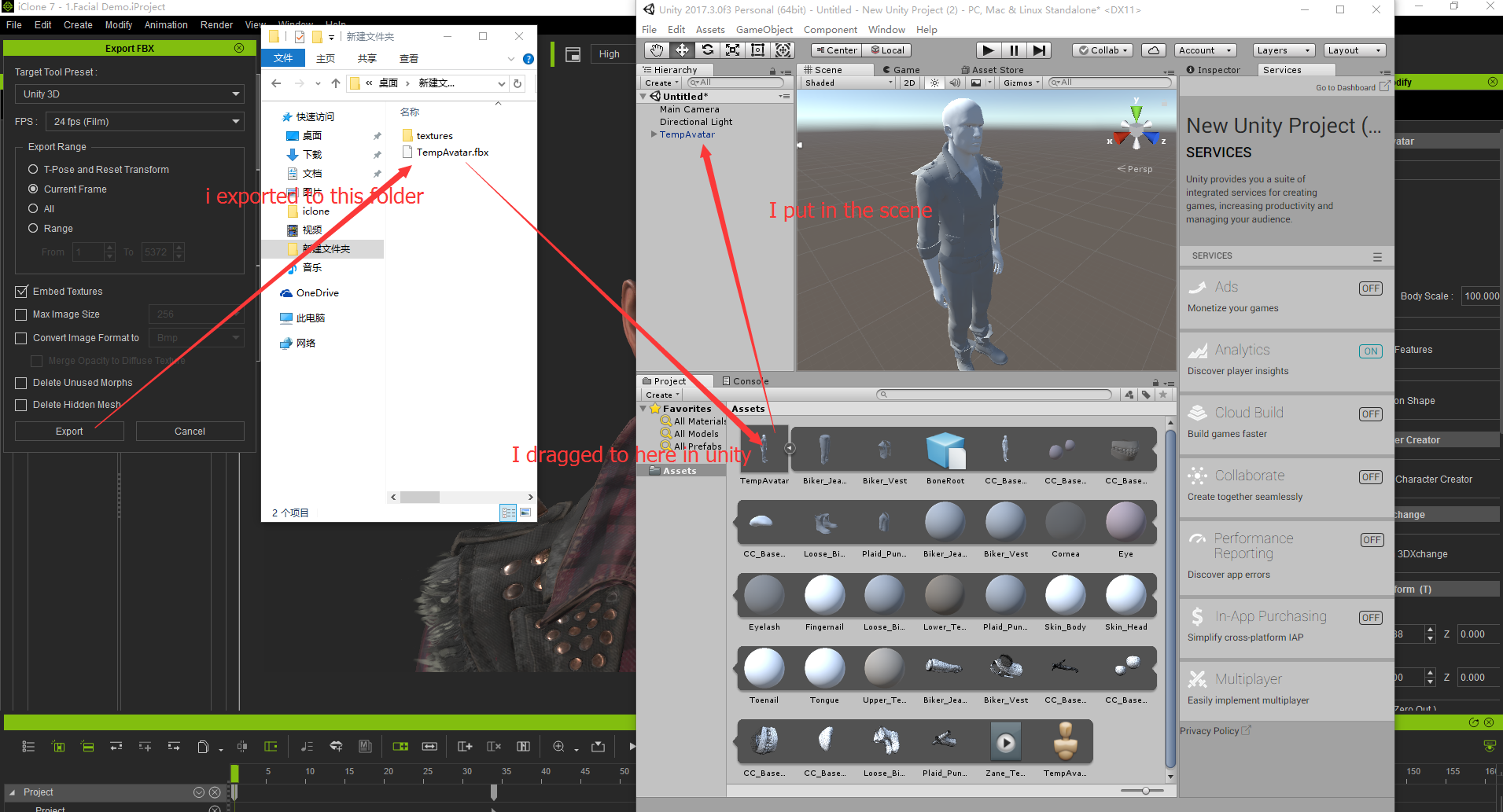This screenshot has height=812, width=1503.
Task: Click Cancel button in FBX dialog
Action: point(190,432)
